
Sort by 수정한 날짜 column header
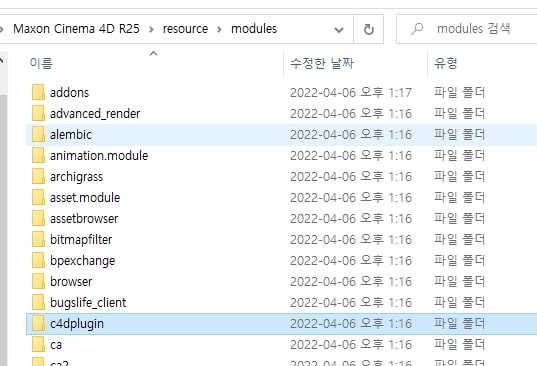coord(322,63)
